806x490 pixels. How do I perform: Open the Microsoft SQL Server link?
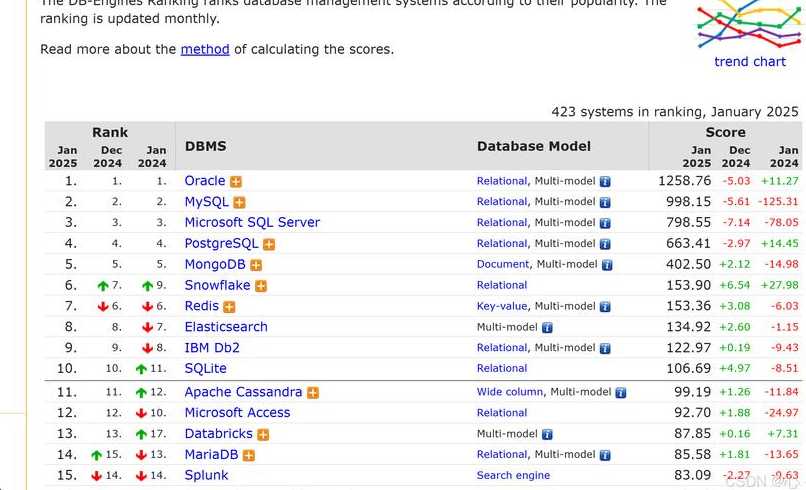252,223
